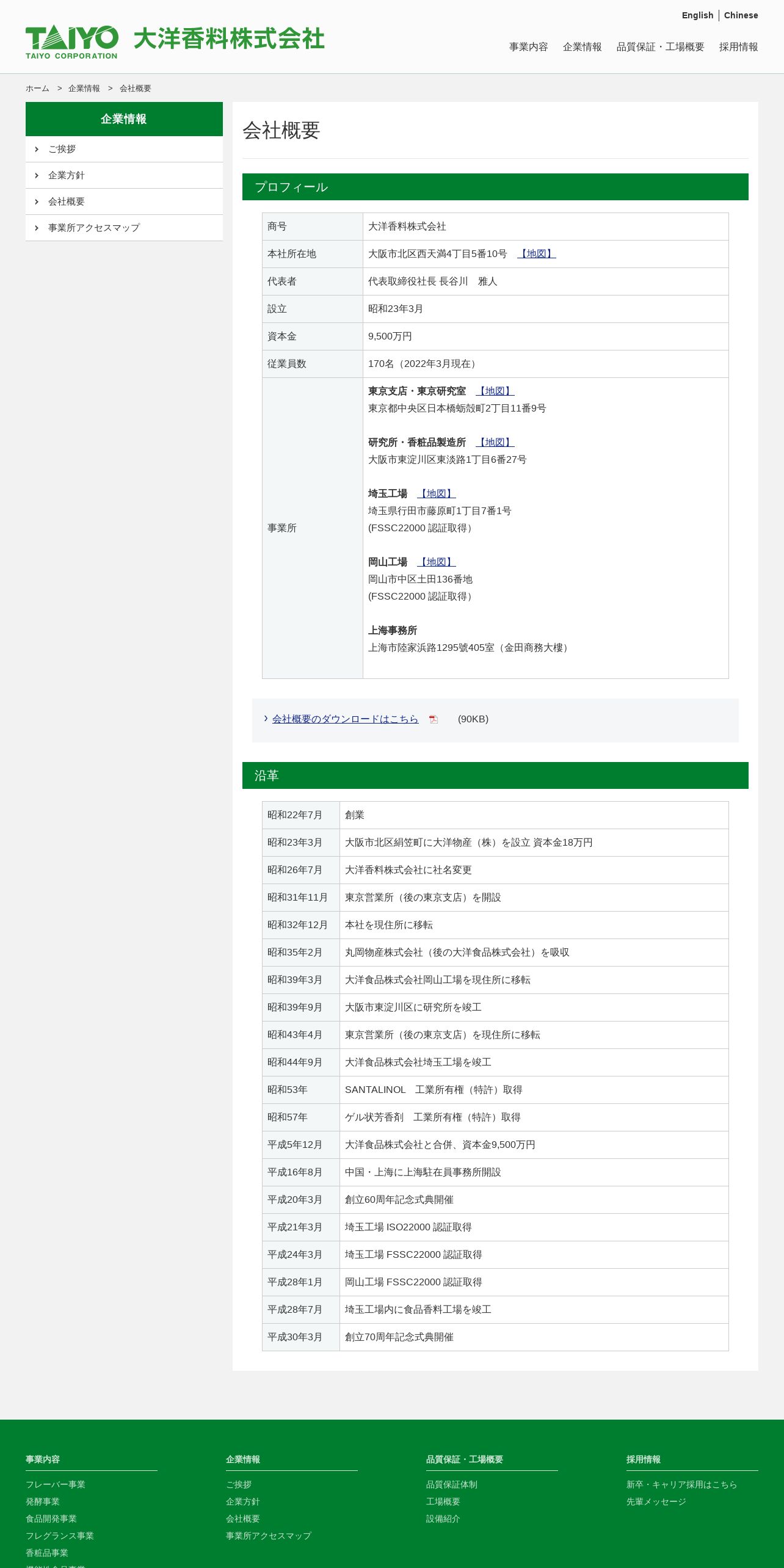
Task: Open 新卒・キャリア採用はこちら in the footer
Action: click(x=682, y=1484)
